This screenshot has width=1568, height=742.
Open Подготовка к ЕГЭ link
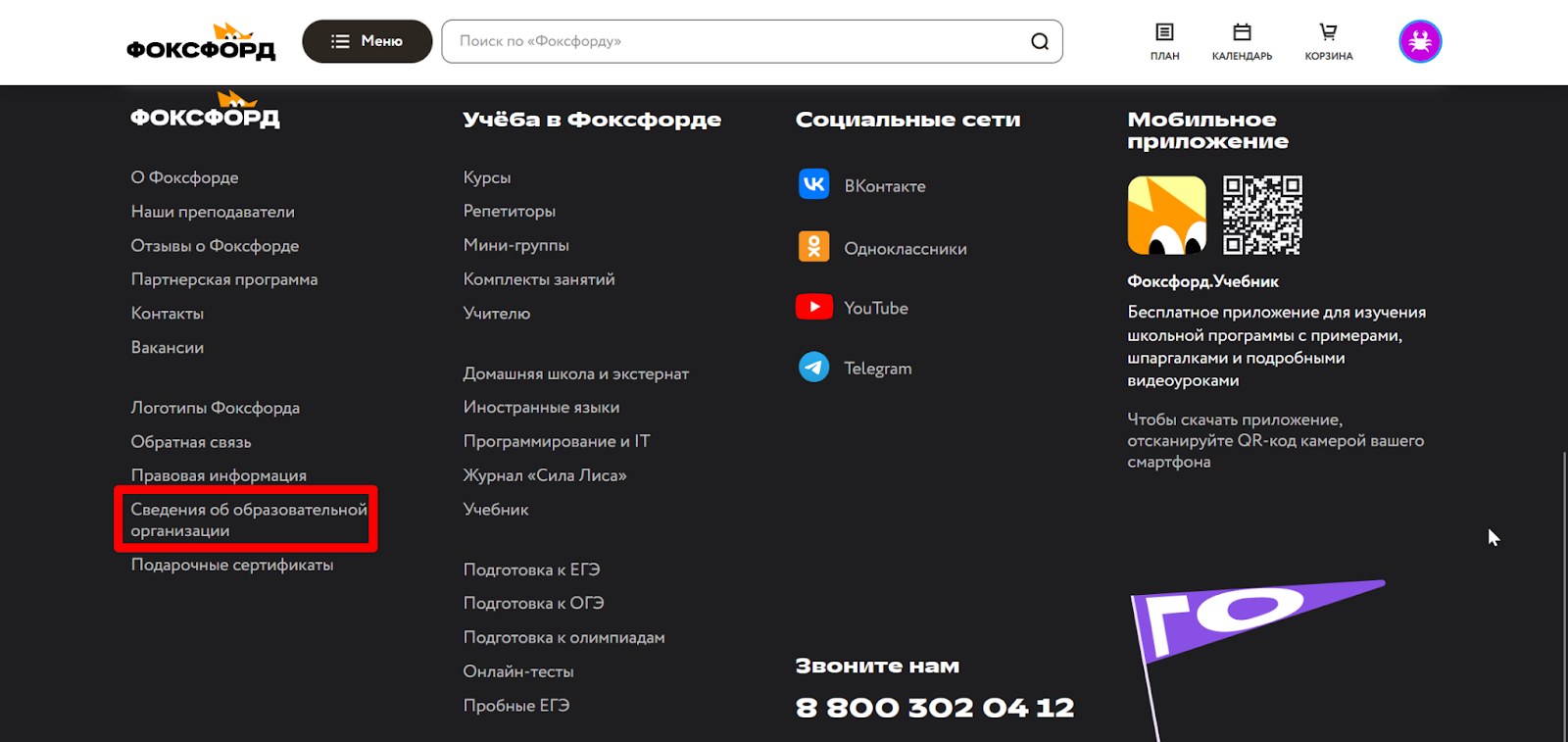(x=531, y=569)
